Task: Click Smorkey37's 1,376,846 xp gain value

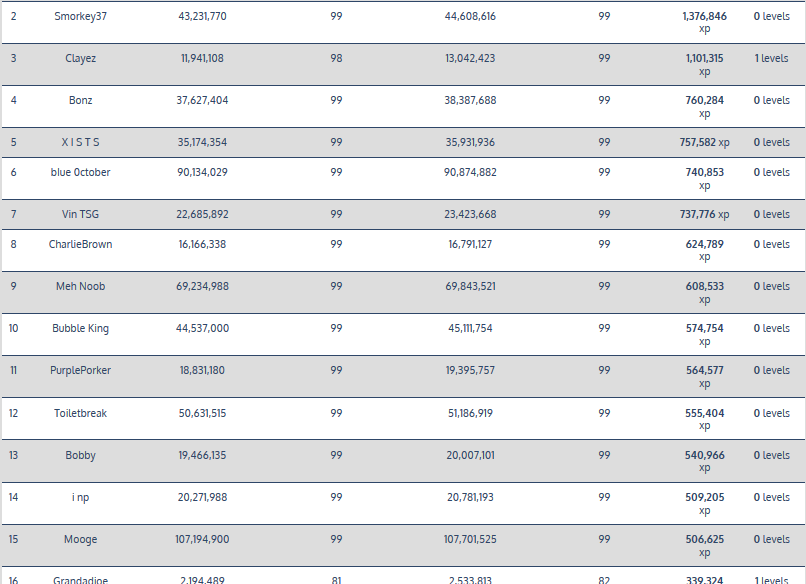Action: pos(704,16)
